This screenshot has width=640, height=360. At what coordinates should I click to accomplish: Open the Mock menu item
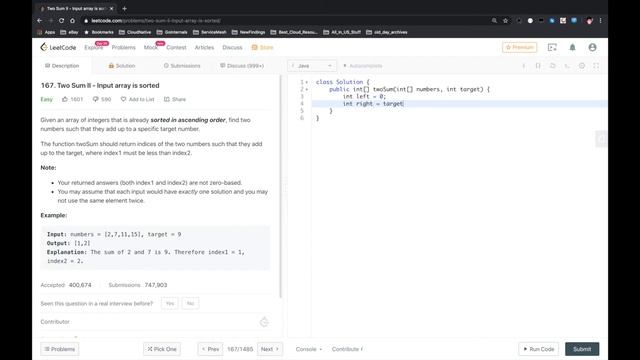pos(151,47)
